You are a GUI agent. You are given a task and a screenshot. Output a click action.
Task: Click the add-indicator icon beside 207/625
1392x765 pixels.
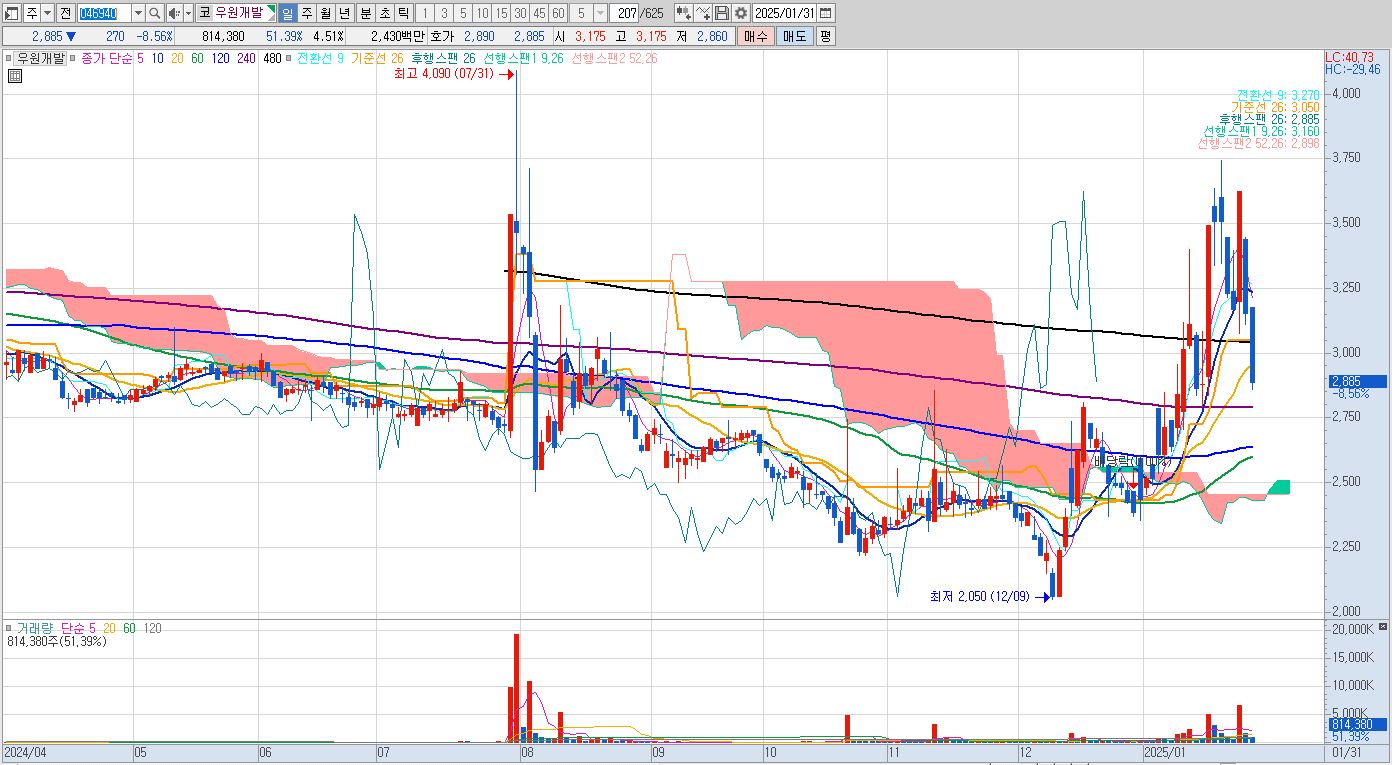click(x=683, y=13)
